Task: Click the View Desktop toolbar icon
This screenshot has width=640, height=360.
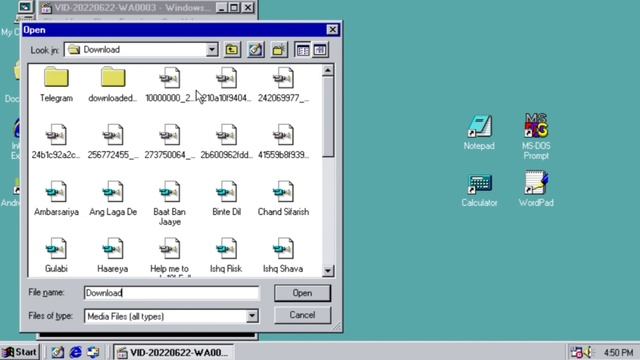Action: [x=256, y=50]
